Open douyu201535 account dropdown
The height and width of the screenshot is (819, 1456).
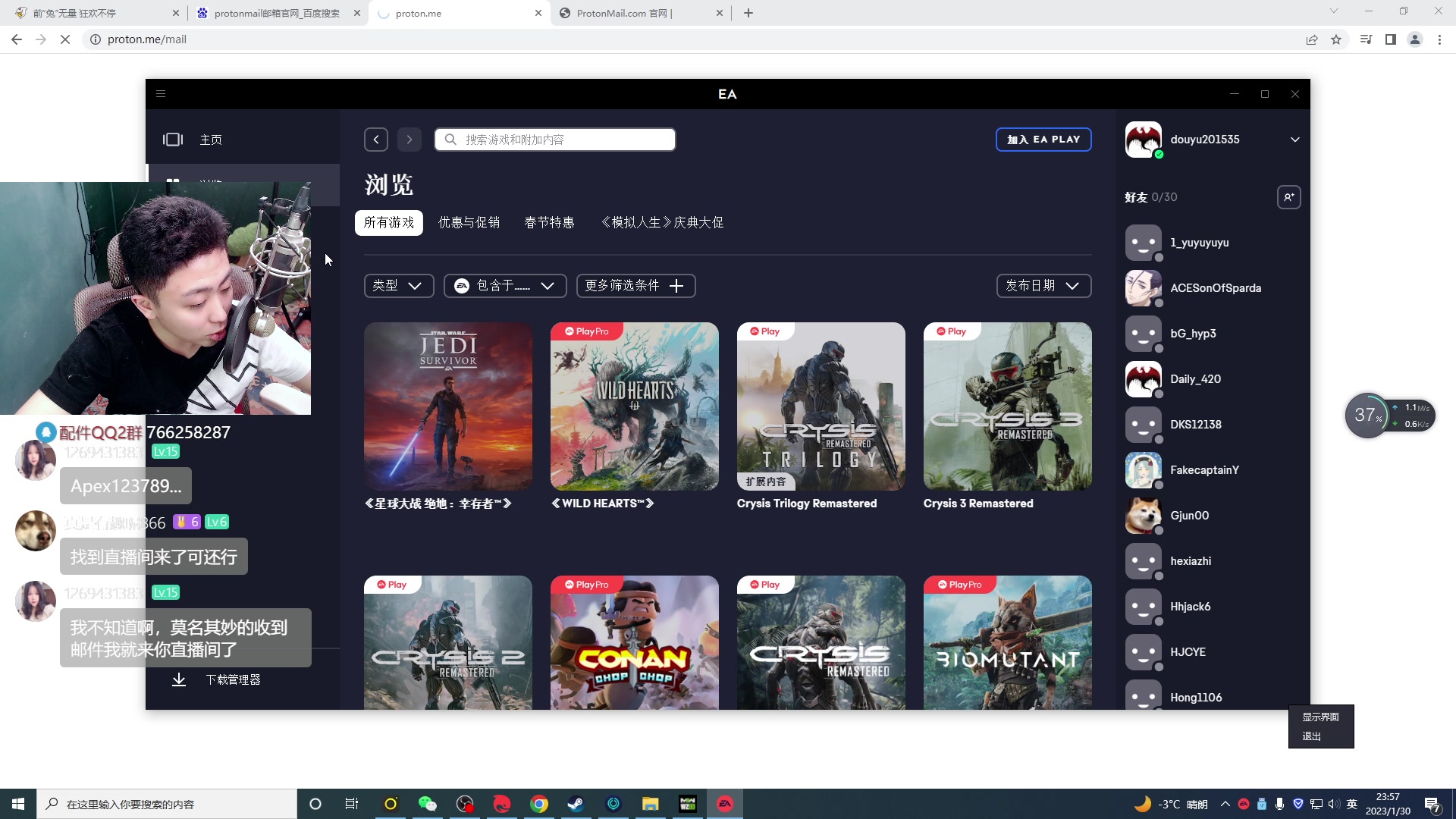pyautogui.click(x=1295, y=140)
